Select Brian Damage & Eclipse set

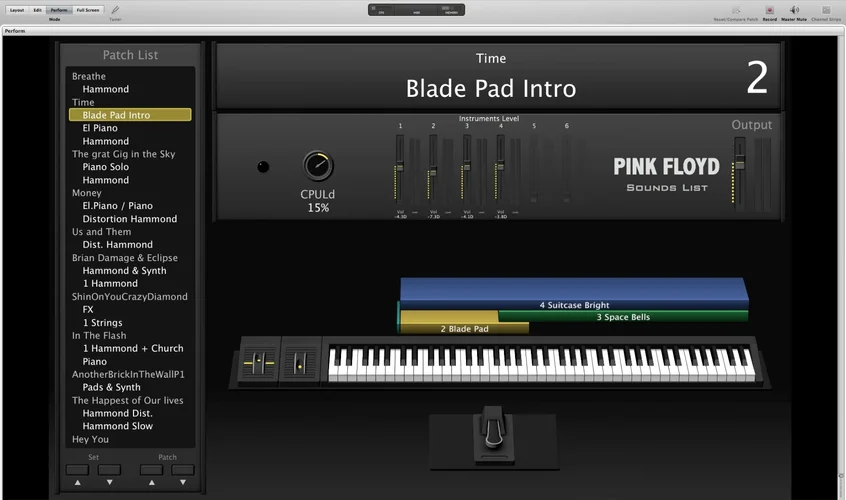coord(125,257)
